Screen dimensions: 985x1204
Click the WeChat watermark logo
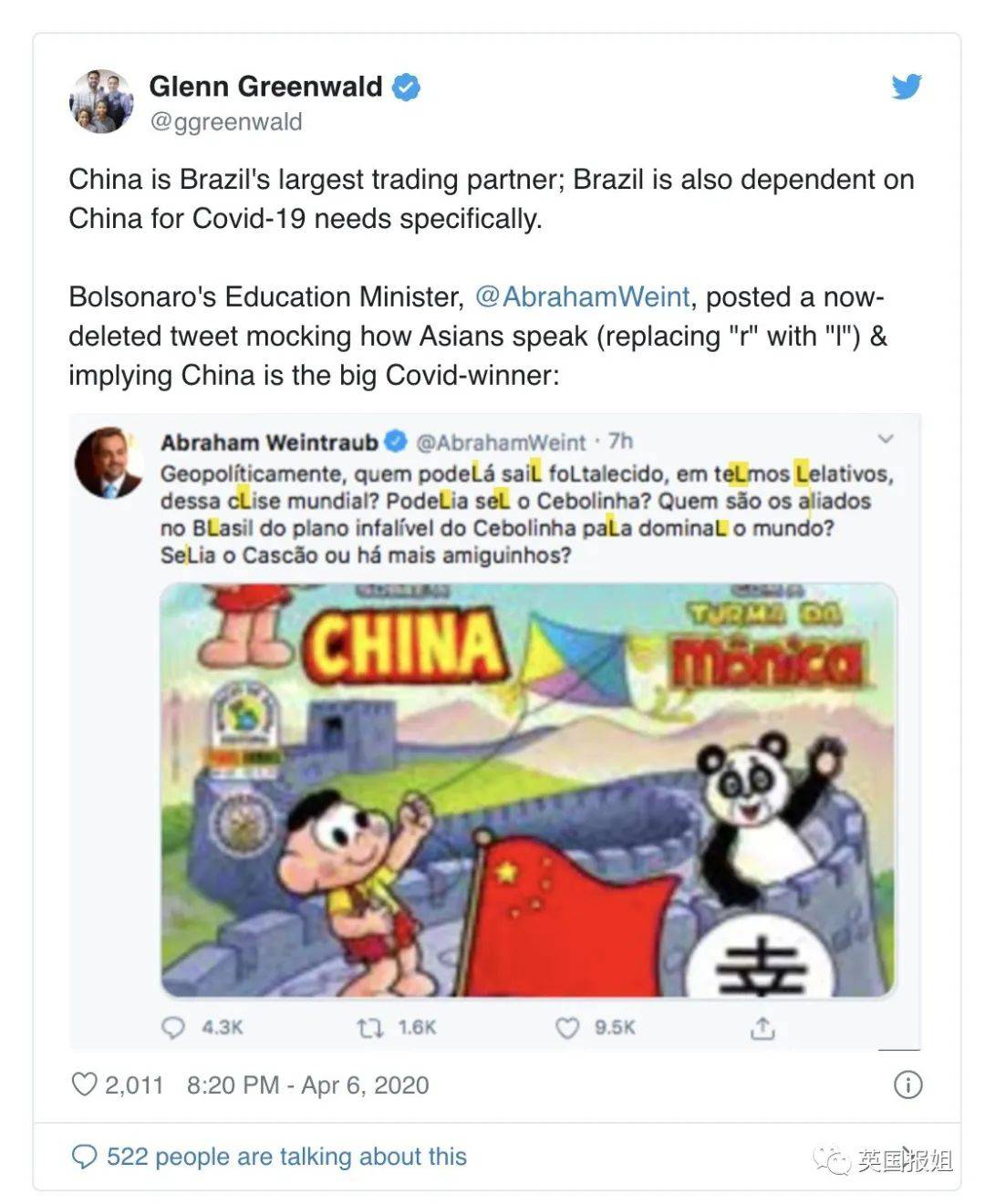(x=831, y=1159)
